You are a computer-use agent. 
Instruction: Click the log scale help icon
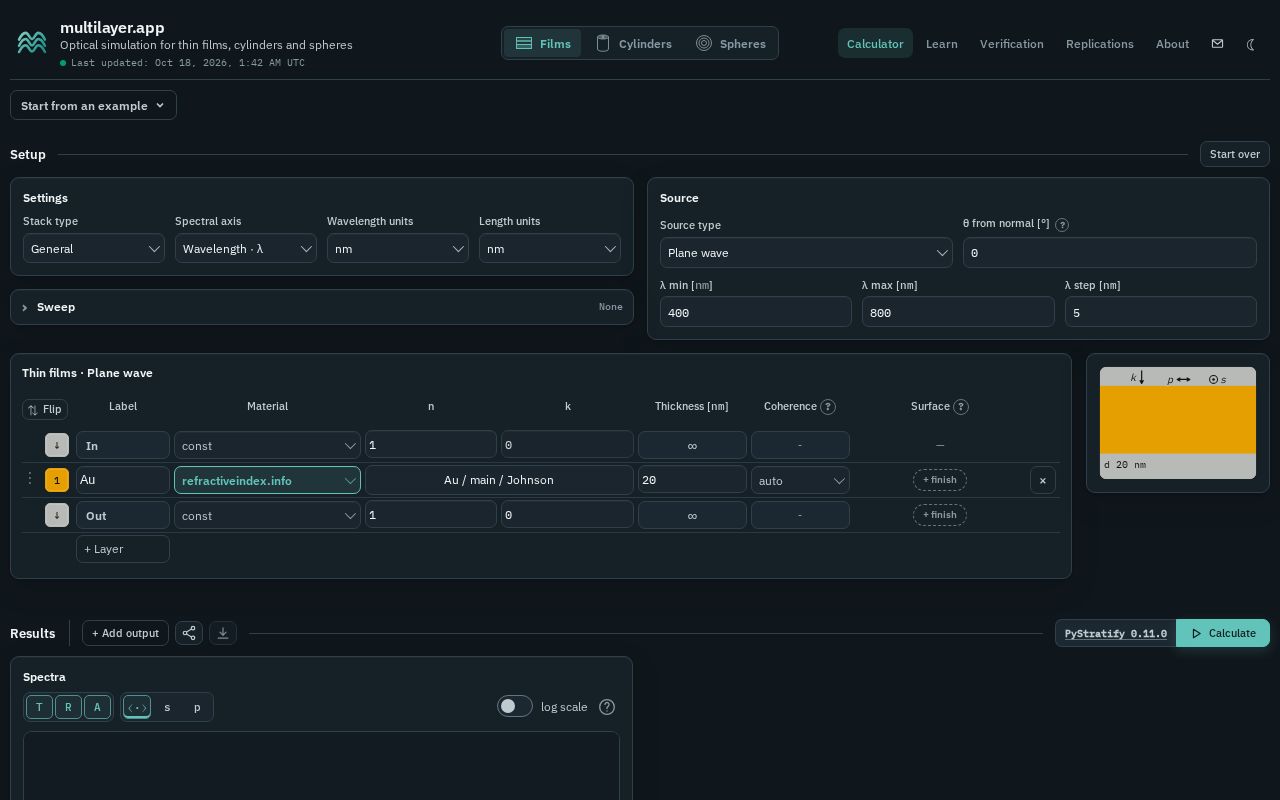point(607,707)
